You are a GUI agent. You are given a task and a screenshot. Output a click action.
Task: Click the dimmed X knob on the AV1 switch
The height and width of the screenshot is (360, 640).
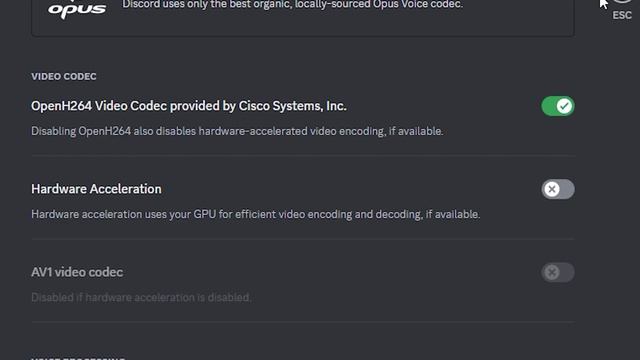(x=551, y=272)
